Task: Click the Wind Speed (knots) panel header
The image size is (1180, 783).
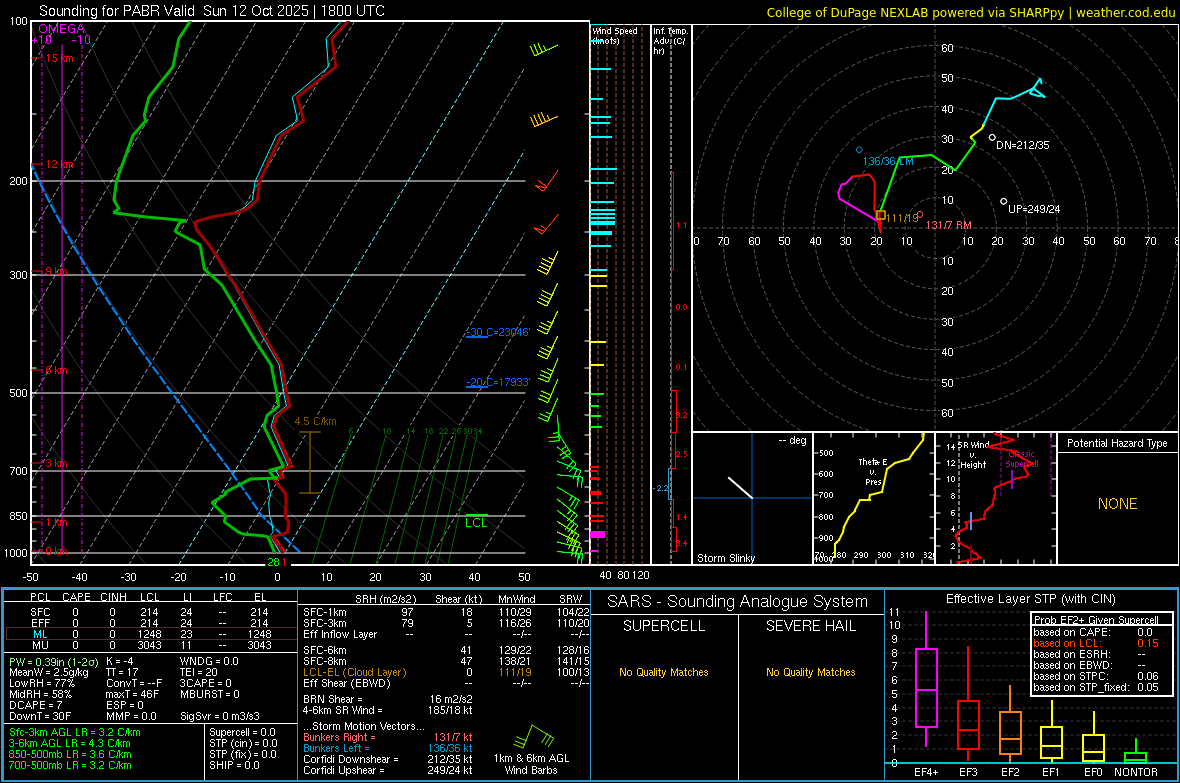Action: [614, 35]
